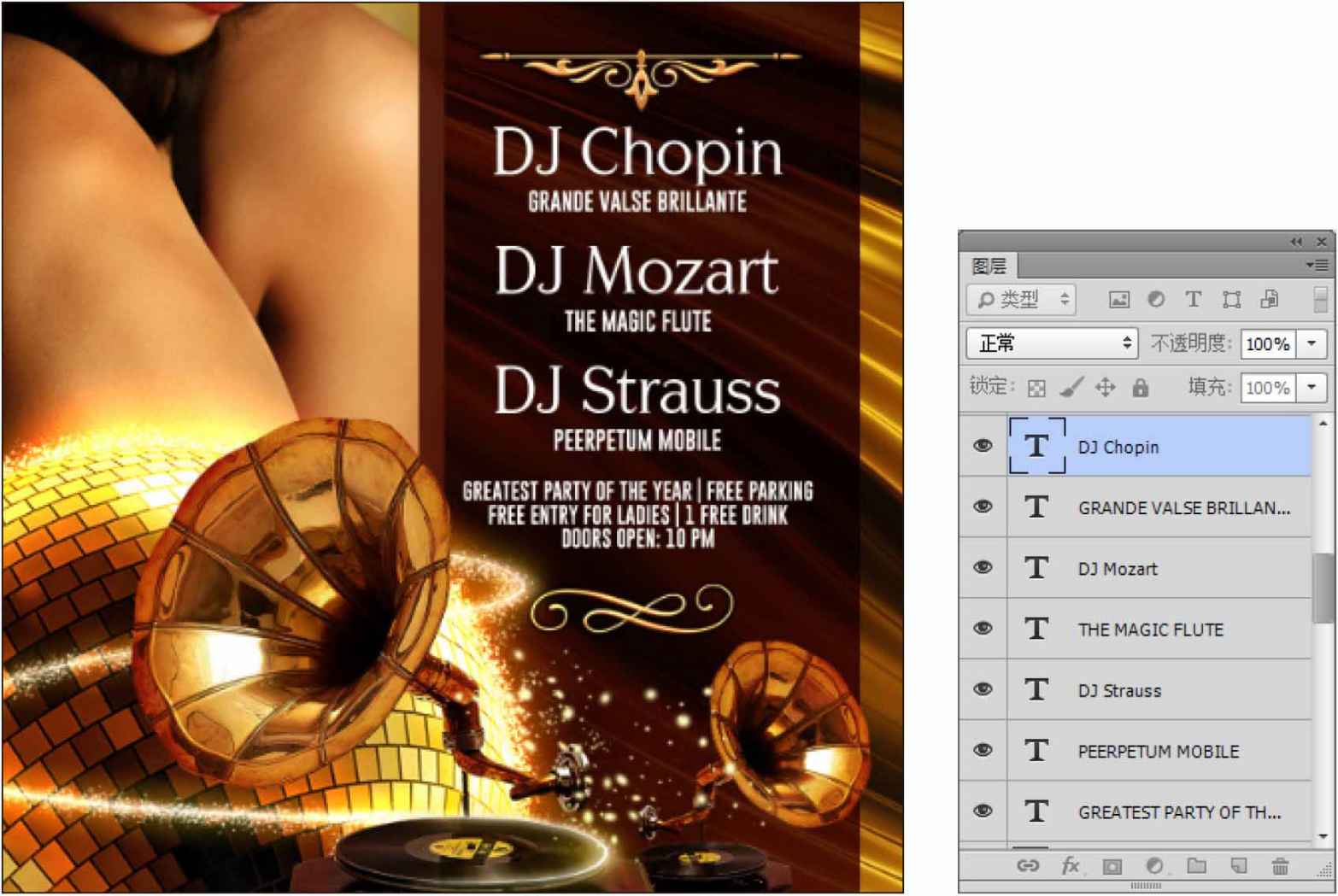Click DJ Mozart text on the poster
Screen dimensions: 1338x896
[637, 270]
